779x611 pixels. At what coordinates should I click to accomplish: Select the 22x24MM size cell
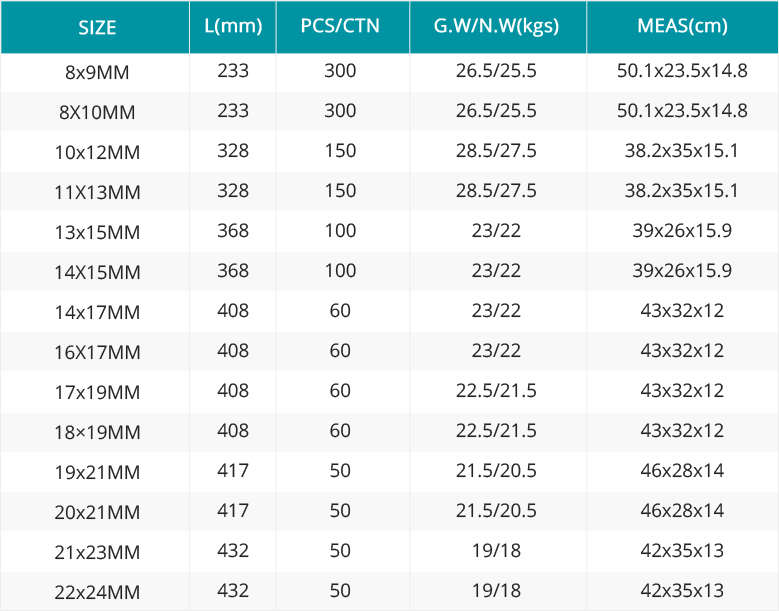(x=97, y=592)
